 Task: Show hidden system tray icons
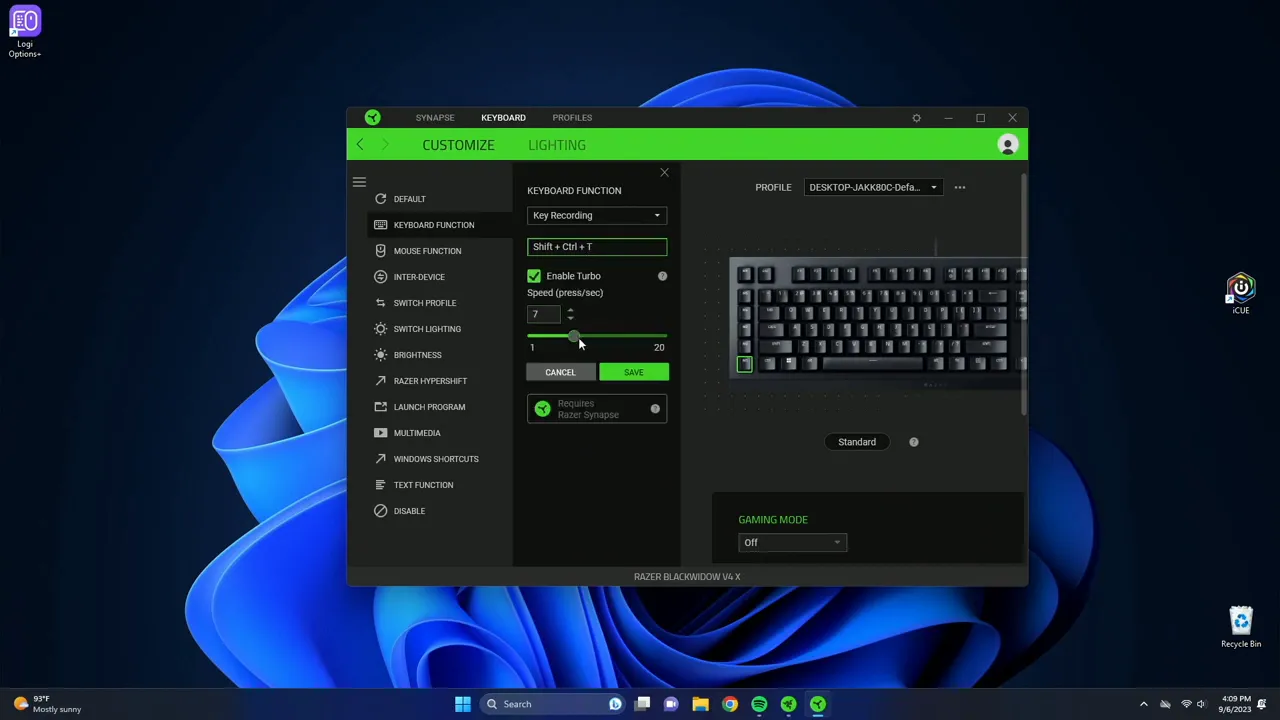pyautogui.click(x=1144, y=704)
